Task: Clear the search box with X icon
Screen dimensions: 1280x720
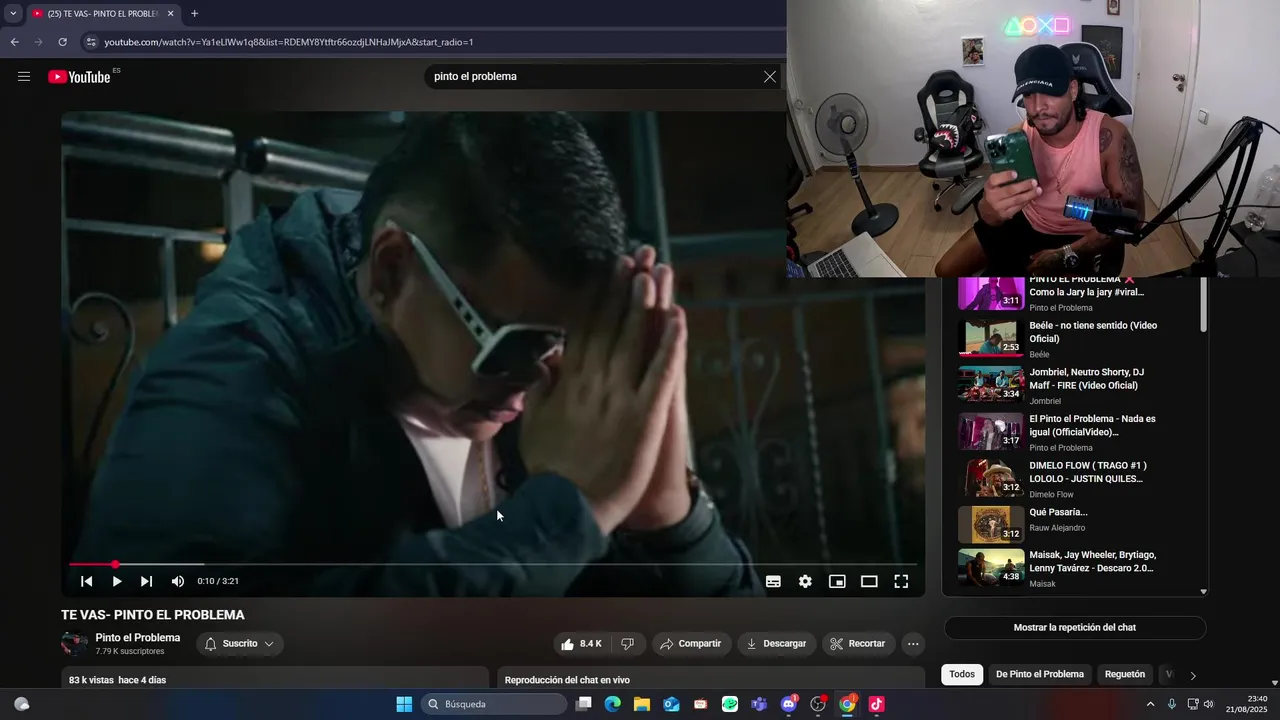Action: (x=770, y=77)
